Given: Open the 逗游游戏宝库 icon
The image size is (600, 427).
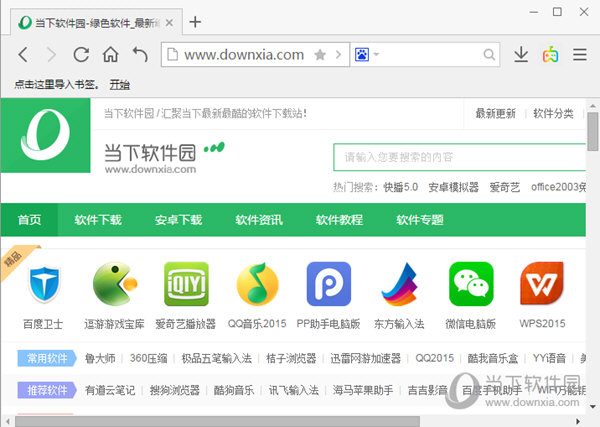Looking at the screenshot, I should pos(115,284).
